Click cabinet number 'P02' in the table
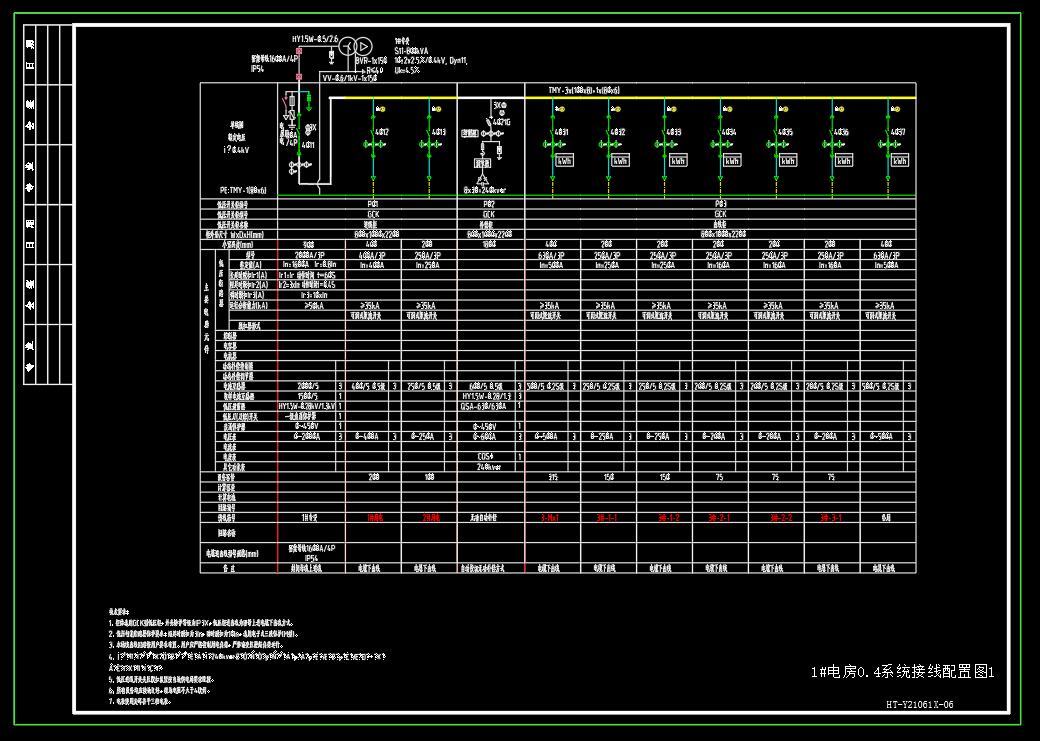This screenshot has height=741, width=1040. click(489, 204)
